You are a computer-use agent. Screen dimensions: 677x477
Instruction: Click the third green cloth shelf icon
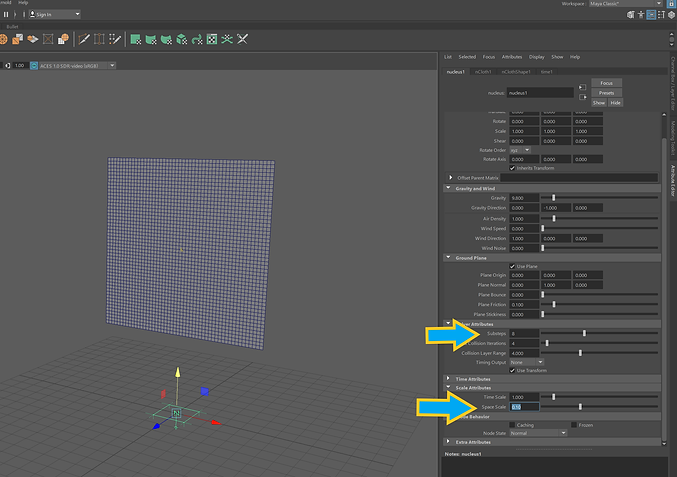point(166,39)
